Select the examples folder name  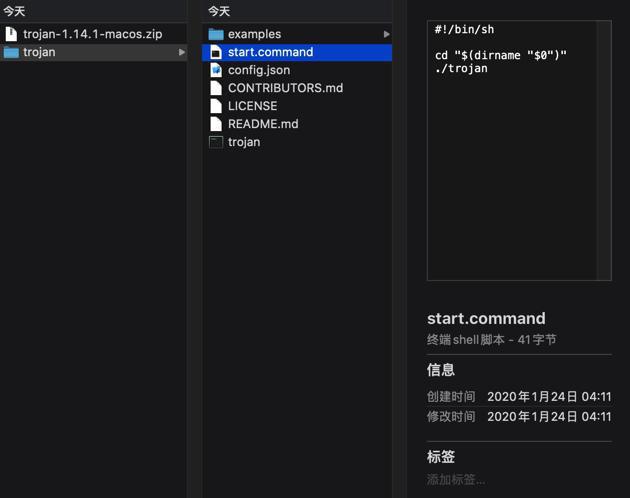tap(254, 34)
